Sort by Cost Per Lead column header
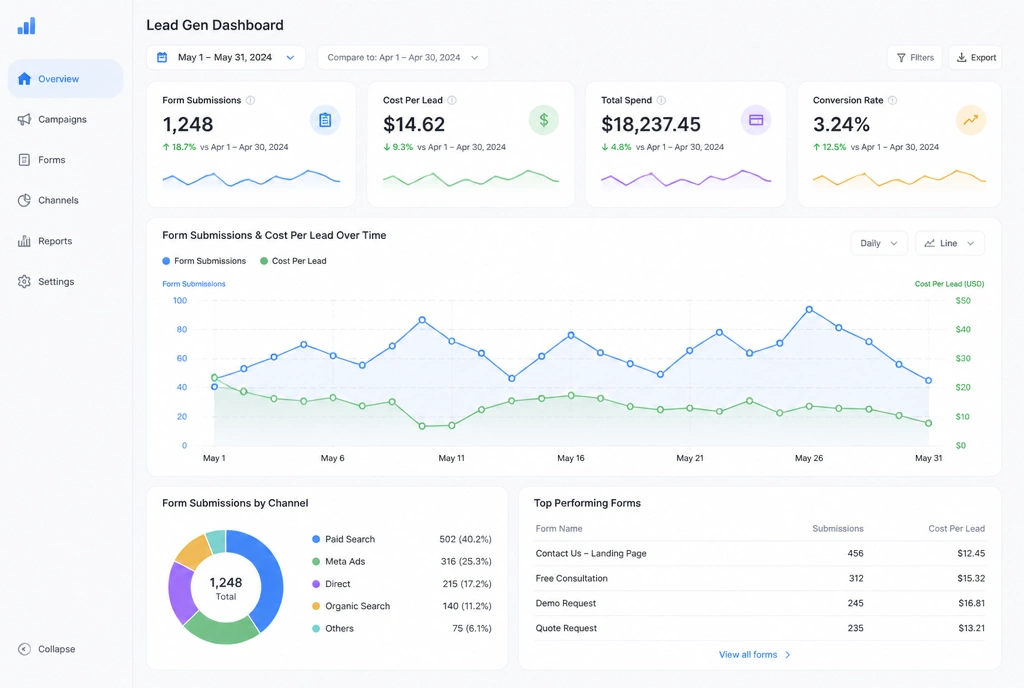The height and width of the screenshot is (688, 1024). (x=956, y=529)
